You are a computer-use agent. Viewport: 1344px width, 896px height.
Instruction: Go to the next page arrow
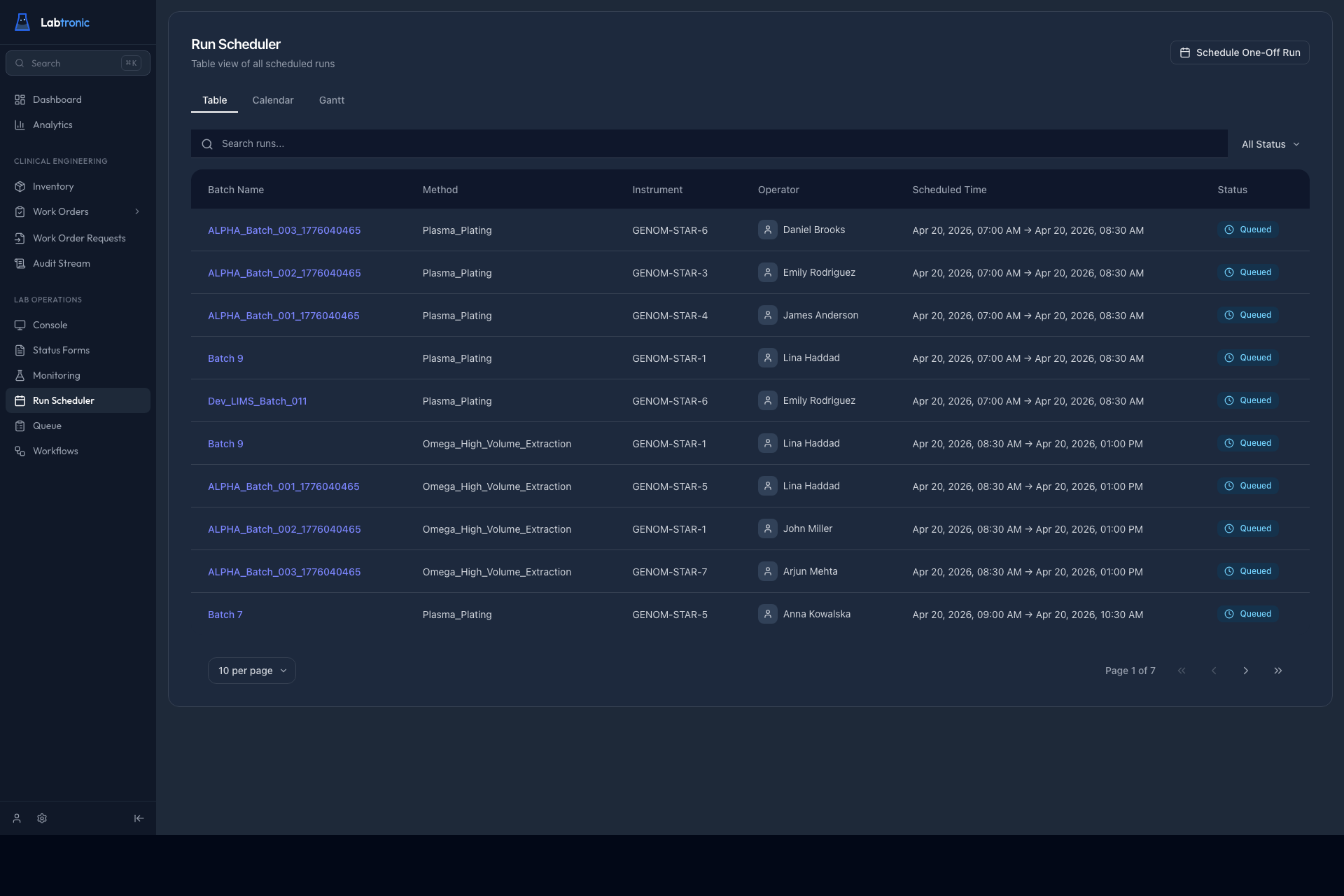coord(1245,671)
